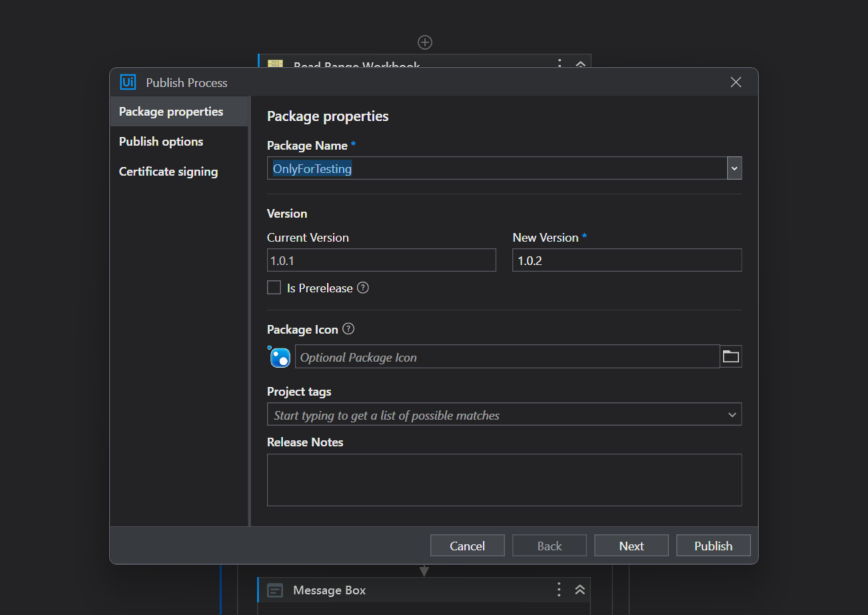Switch to the Publish options tab
Image resolution: width=868 pixels, height=615 pixels.
[x=161, y=142]
